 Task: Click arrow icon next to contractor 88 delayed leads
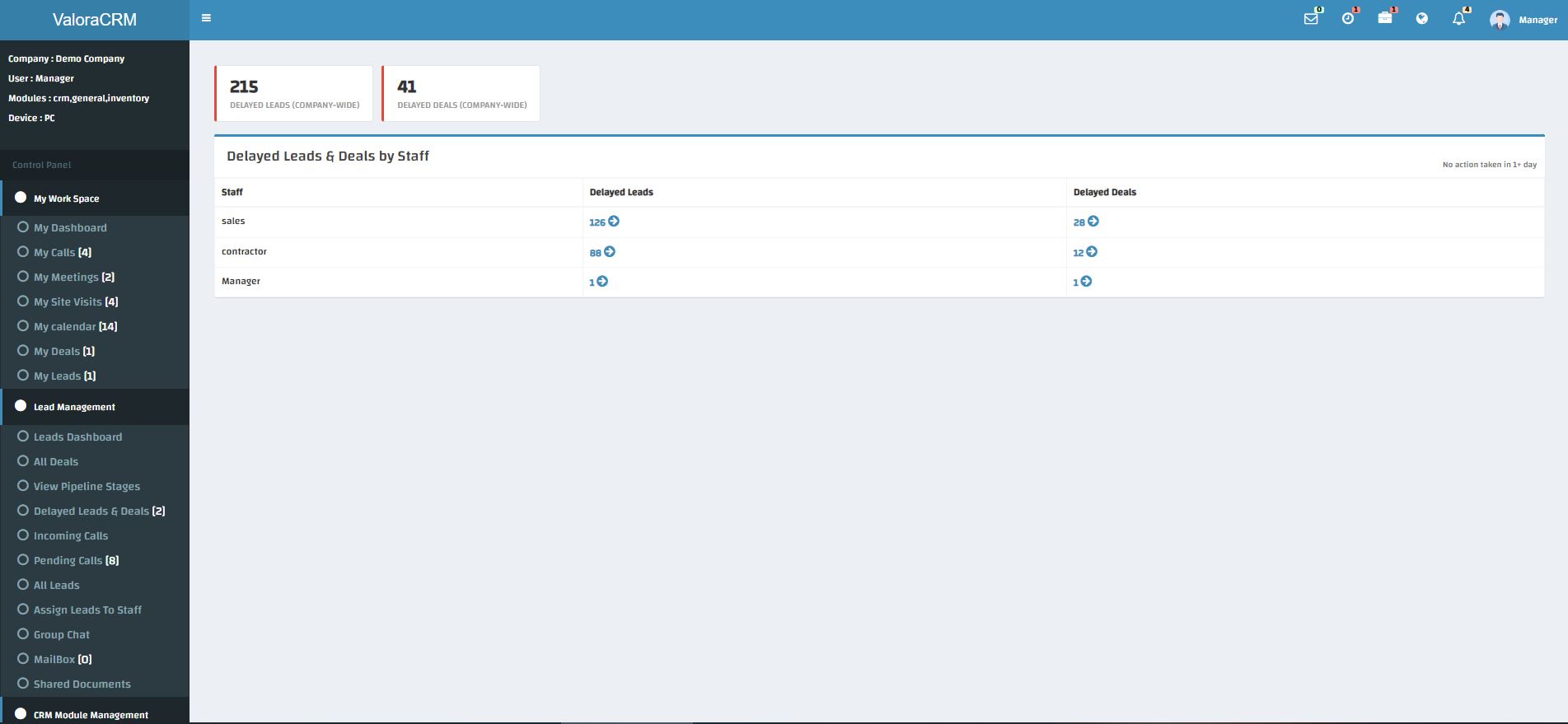[x=610, y=252]
